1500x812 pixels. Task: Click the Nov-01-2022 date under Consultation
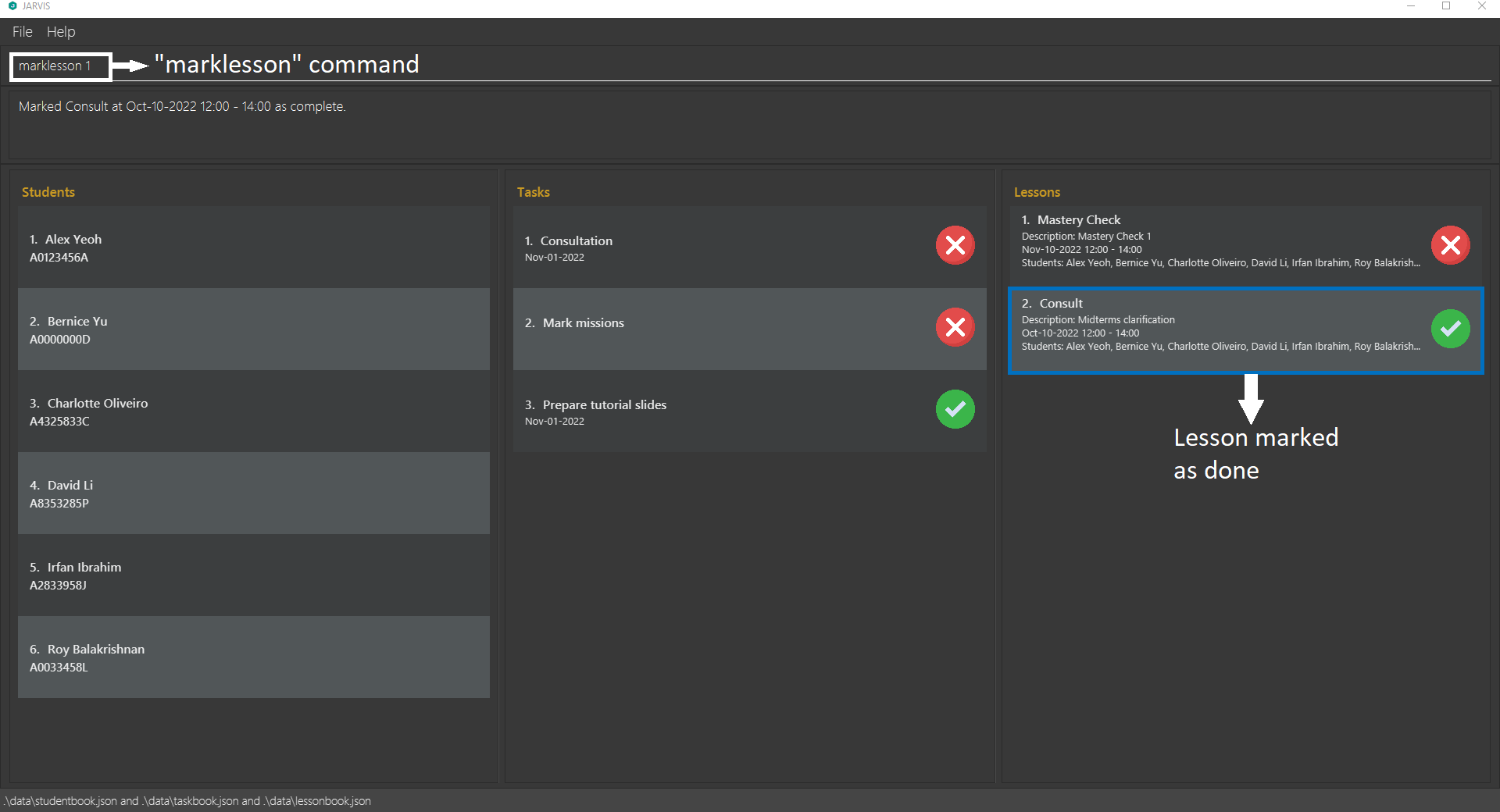tap(555, 258)
